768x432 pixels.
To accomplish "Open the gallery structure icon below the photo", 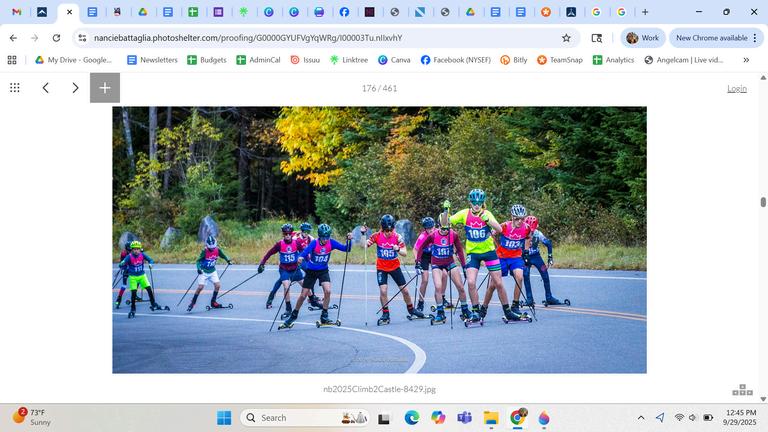I will (x=742, y=390).
